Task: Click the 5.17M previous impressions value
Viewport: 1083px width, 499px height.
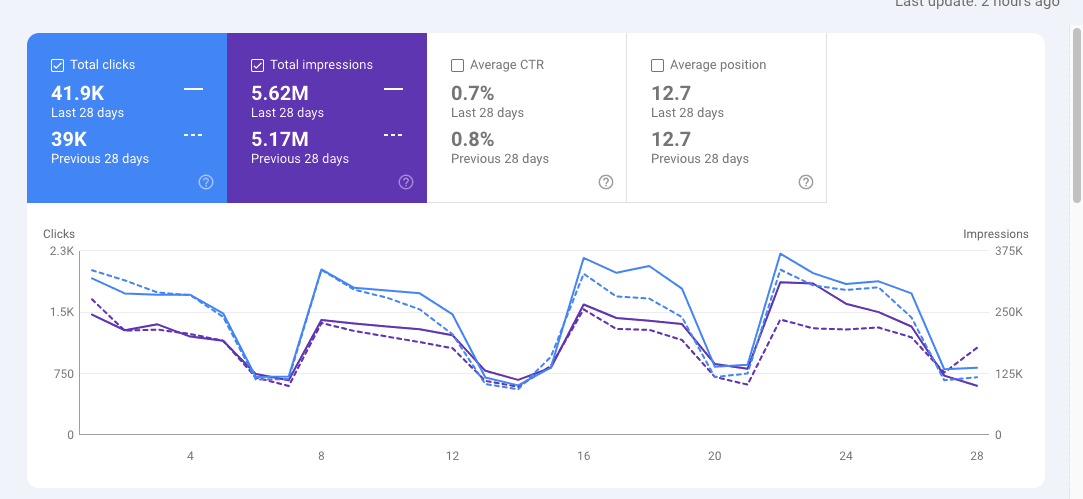Action: [280, 139]
